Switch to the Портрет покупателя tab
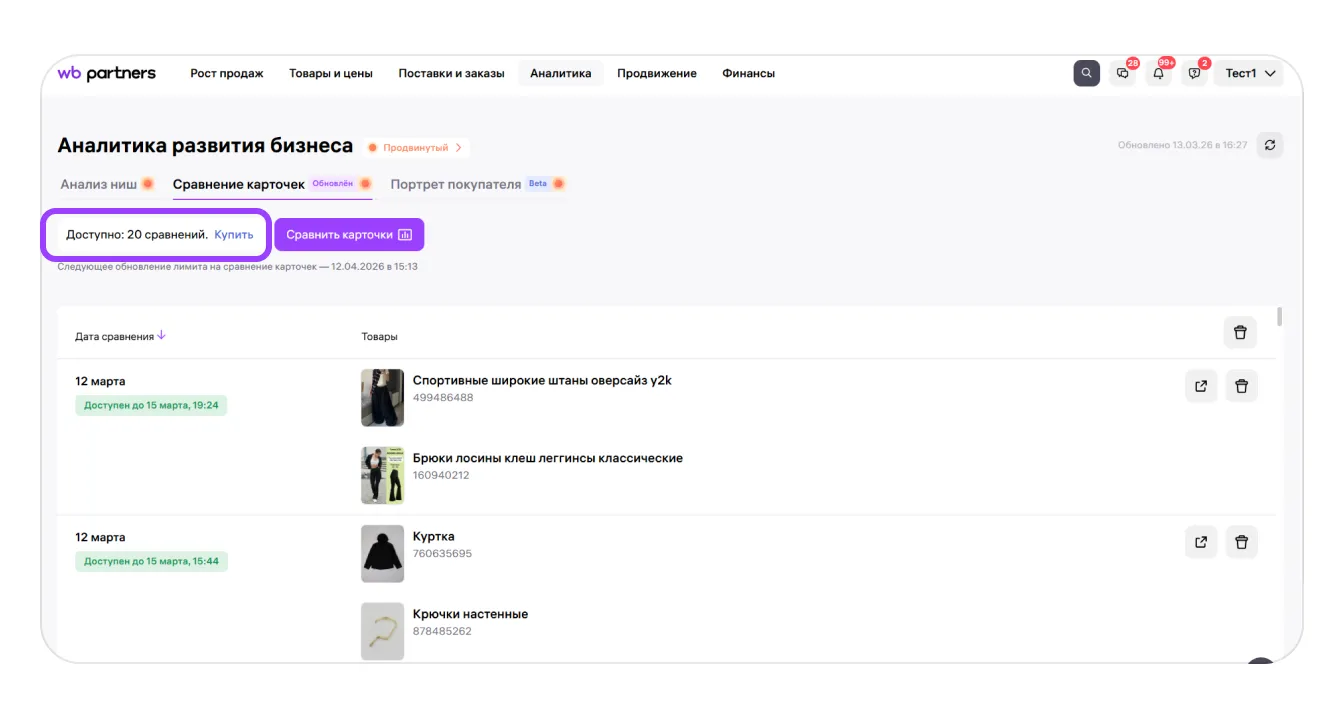1344x718 pixels. (x=455, y=184)
